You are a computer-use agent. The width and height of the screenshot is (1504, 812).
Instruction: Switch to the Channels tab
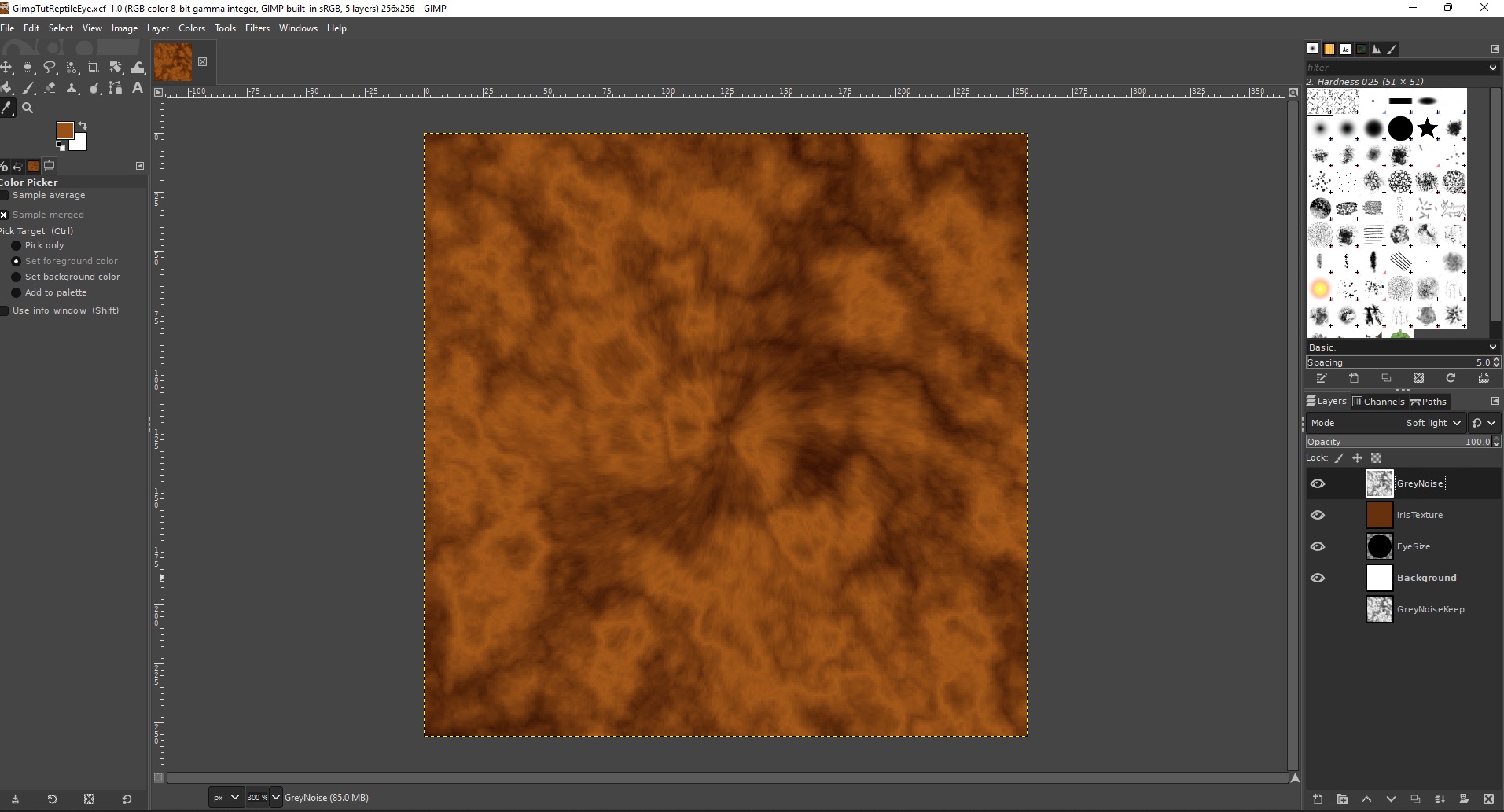[x=1378, y=402]
